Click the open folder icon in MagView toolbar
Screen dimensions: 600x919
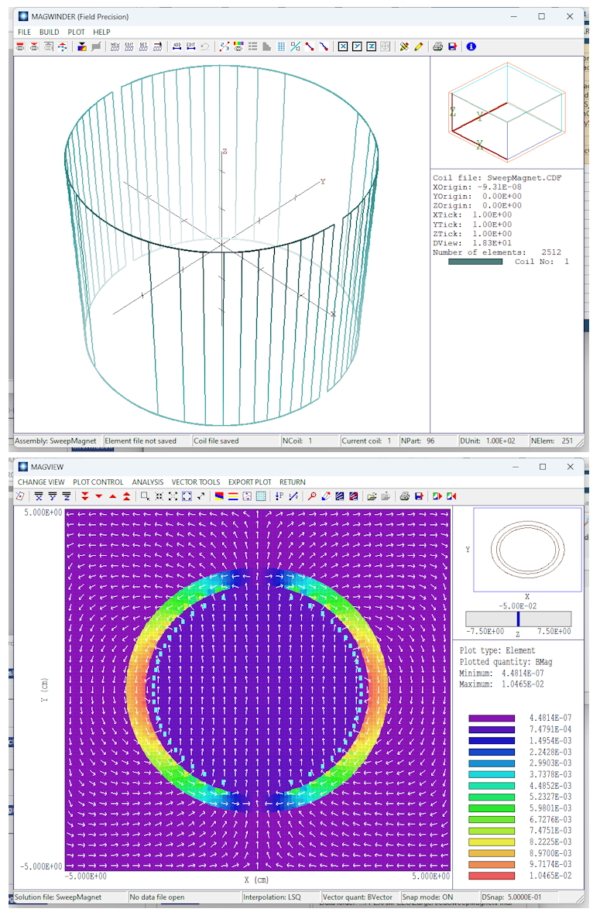pyautogui.click(x=370, y=495)
